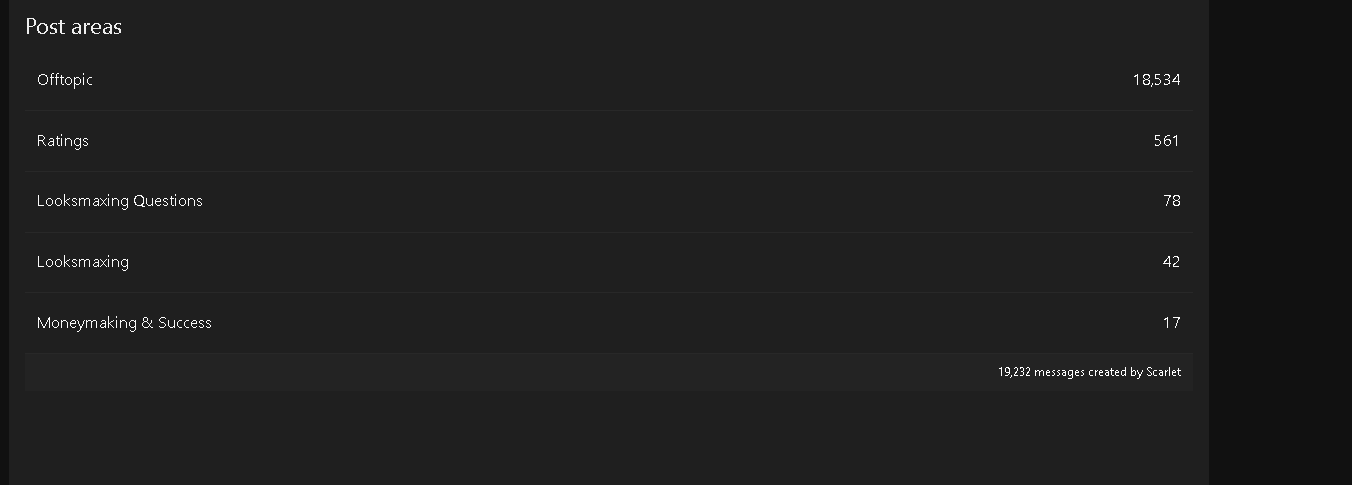This screenshot has height=485, width=1352.
Task: Click the 561 Ratings post count
Action: coord(1167,141)
